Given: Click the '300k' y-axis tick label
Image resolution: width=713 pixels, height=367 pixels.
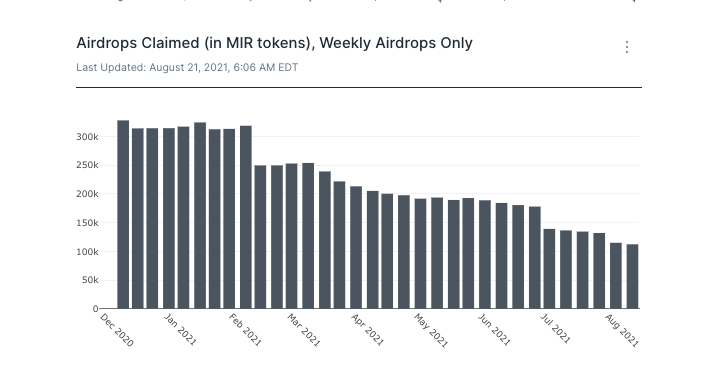Looking at the screenshot, I should (87, 137).
